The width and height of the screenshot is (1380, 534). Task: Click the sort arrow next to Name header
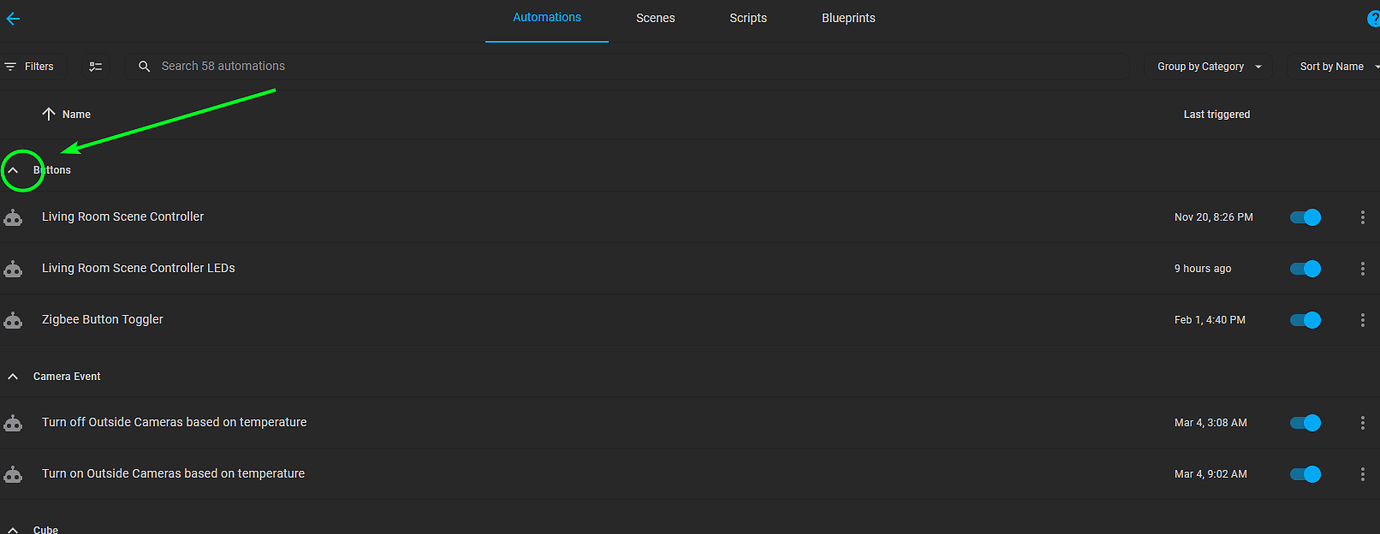click(48, 114)
